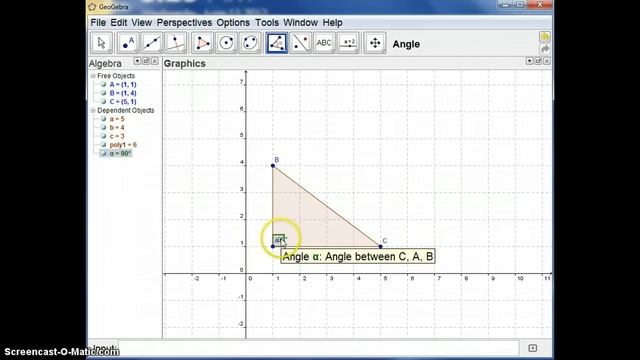640x360 pixels.
Task: Open Graphics view in separate window
Action: (x=538, y=61)
